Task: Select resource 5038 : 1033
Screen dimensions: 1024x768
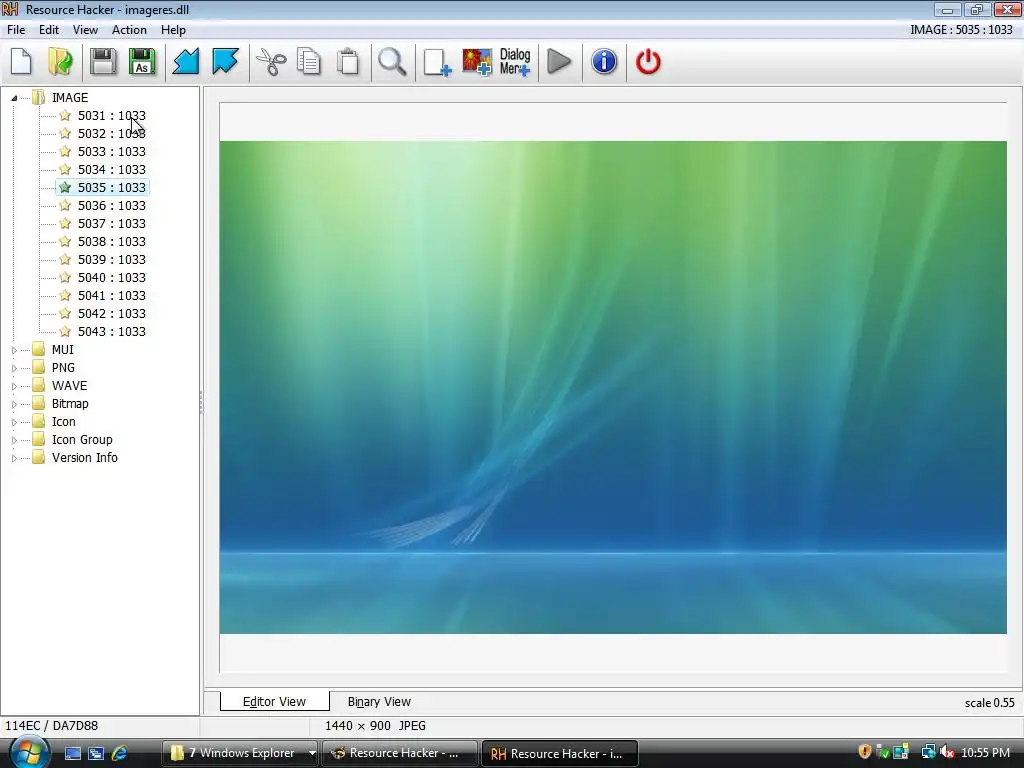Action: 112,242
